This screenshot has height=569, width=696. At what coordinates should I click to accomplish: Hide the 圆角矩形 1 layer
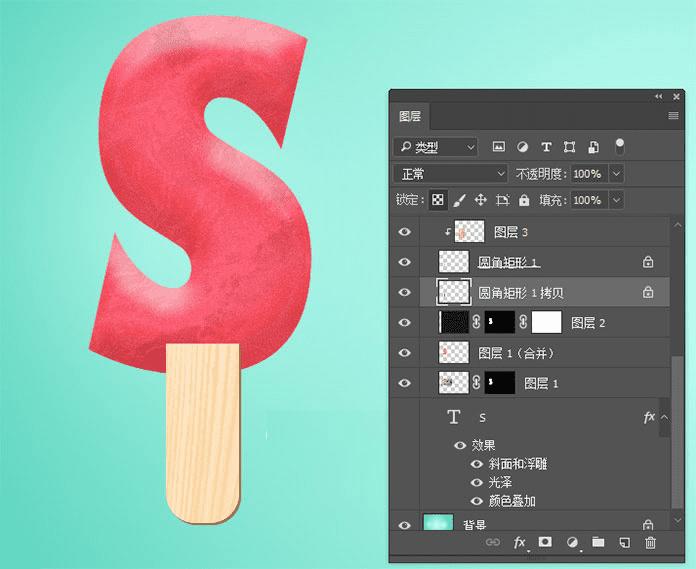(404, 262)
